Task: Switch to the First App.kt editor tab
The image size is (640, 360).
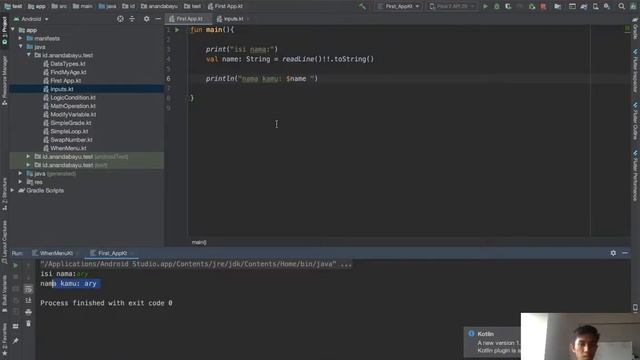Action: click(x=189, y=19)
